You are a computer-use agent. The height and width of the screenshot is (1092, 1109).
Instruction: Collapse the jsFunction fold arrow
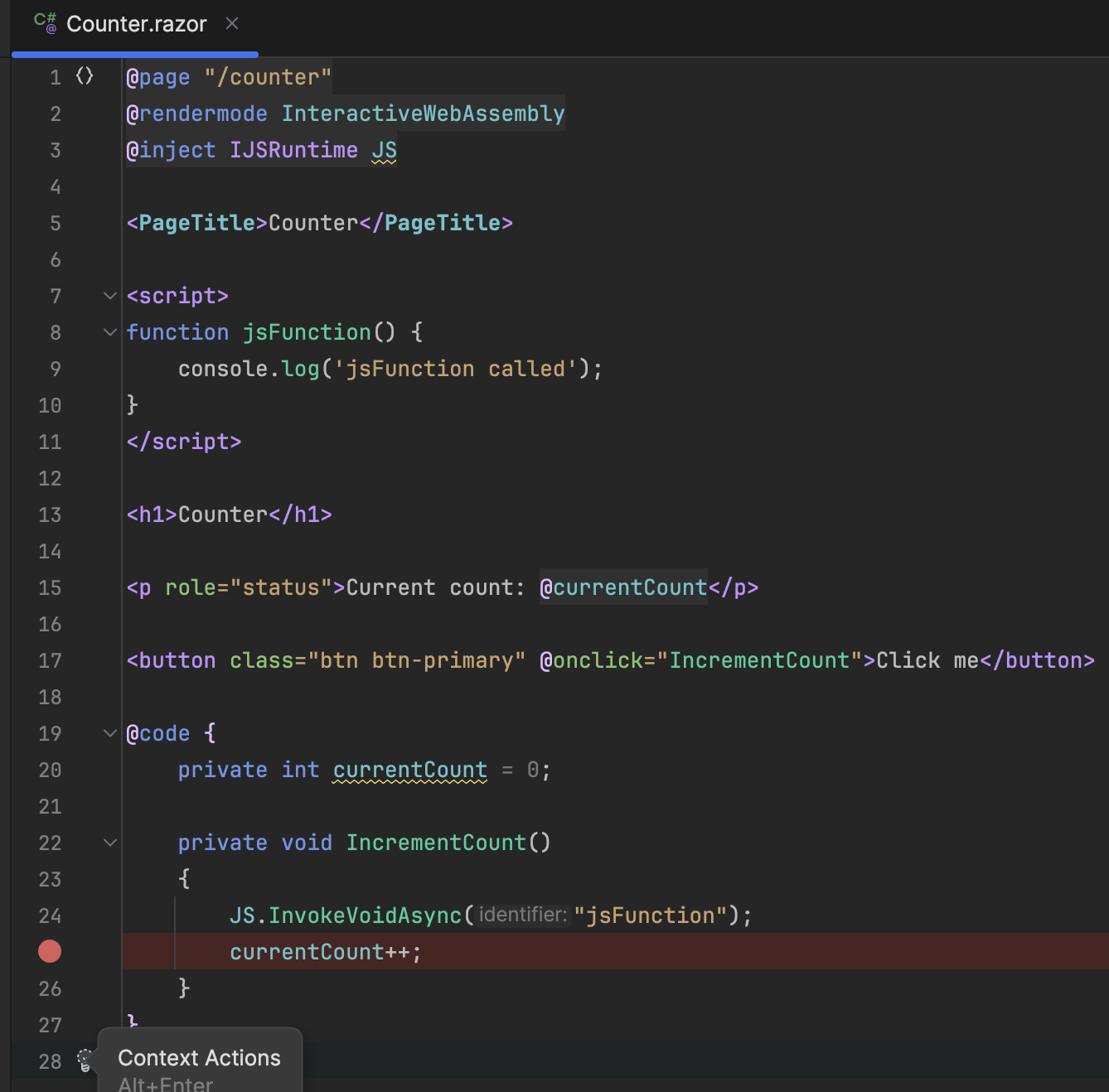[109, 332]
